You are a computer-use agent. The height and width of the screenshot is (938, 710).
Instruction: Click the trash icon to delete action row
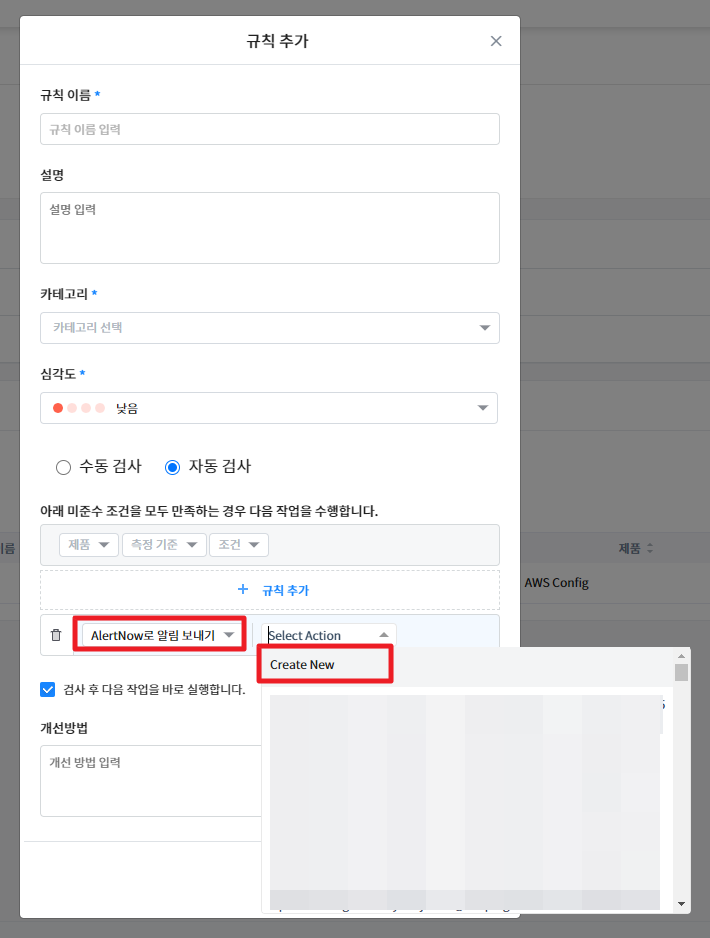56,635
